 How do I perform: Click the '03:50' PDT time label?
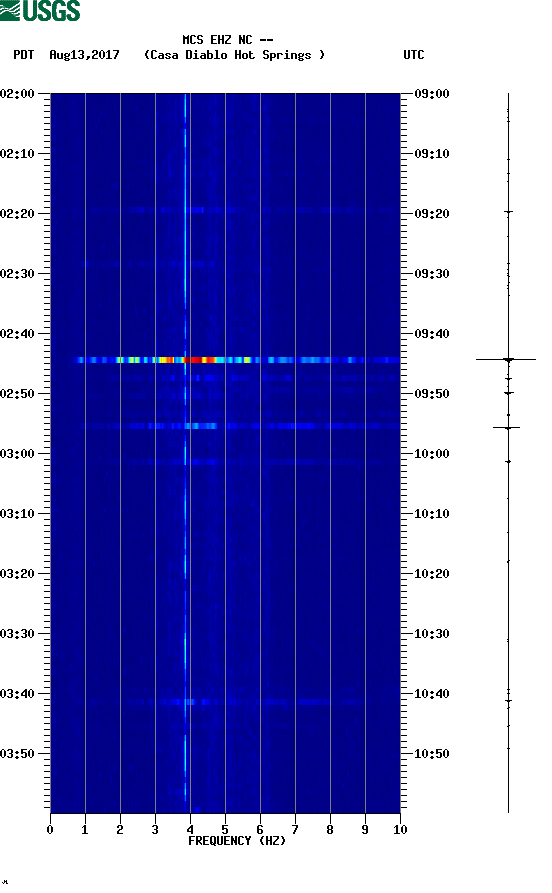[x=17, y=754]
